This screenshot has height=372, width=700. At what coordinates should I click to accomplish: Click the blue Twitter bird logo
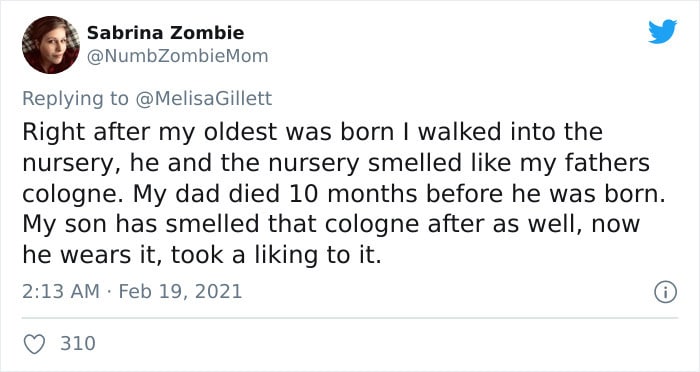tap(662, 32)
